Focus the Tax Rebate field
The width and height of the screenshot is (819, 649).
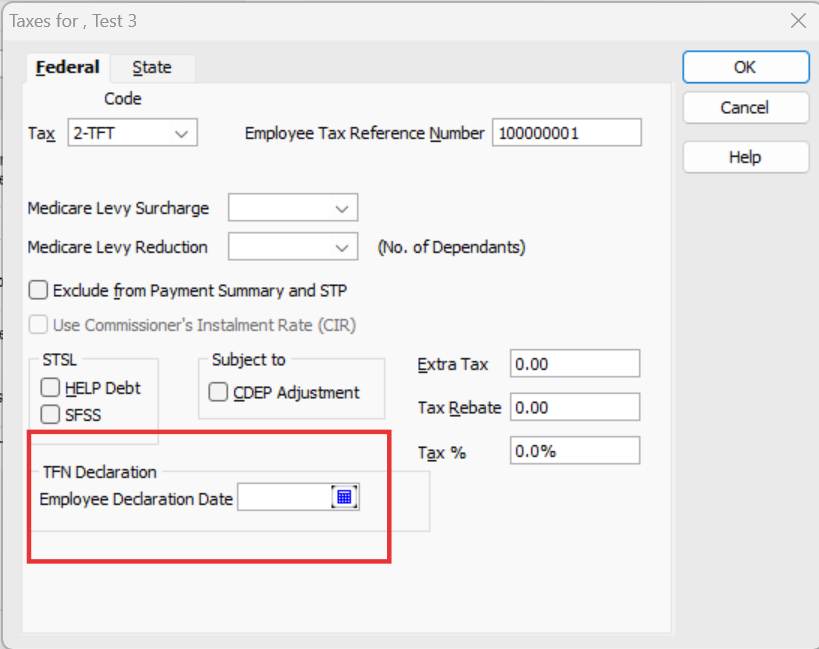point(575,407)
